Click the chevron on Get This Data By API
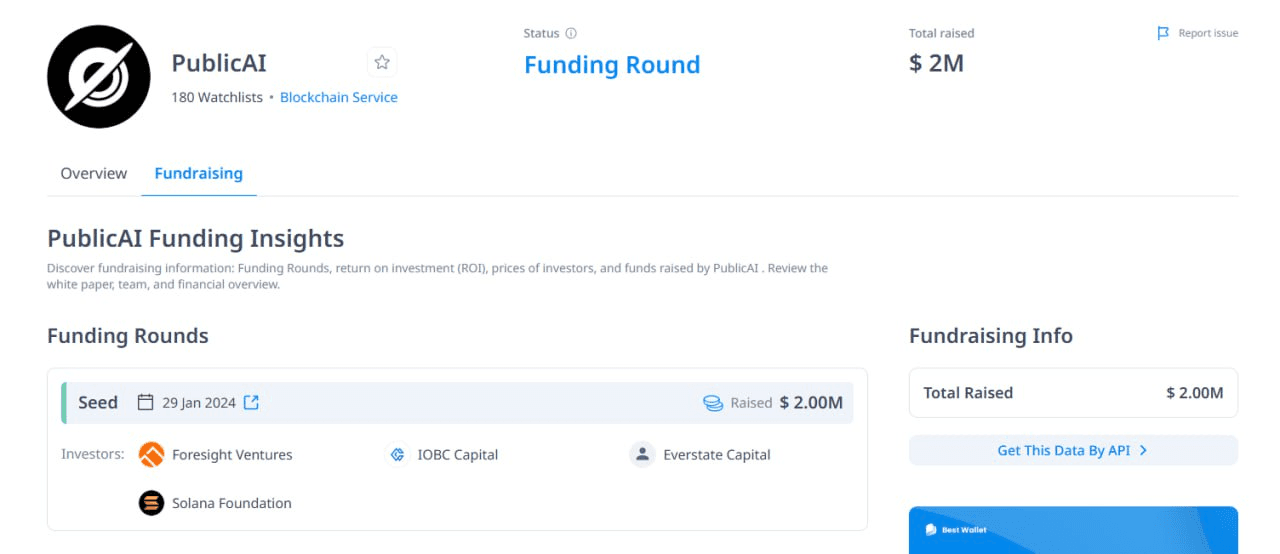The height and width of the screenshot is (554, 1280). 1143,450
